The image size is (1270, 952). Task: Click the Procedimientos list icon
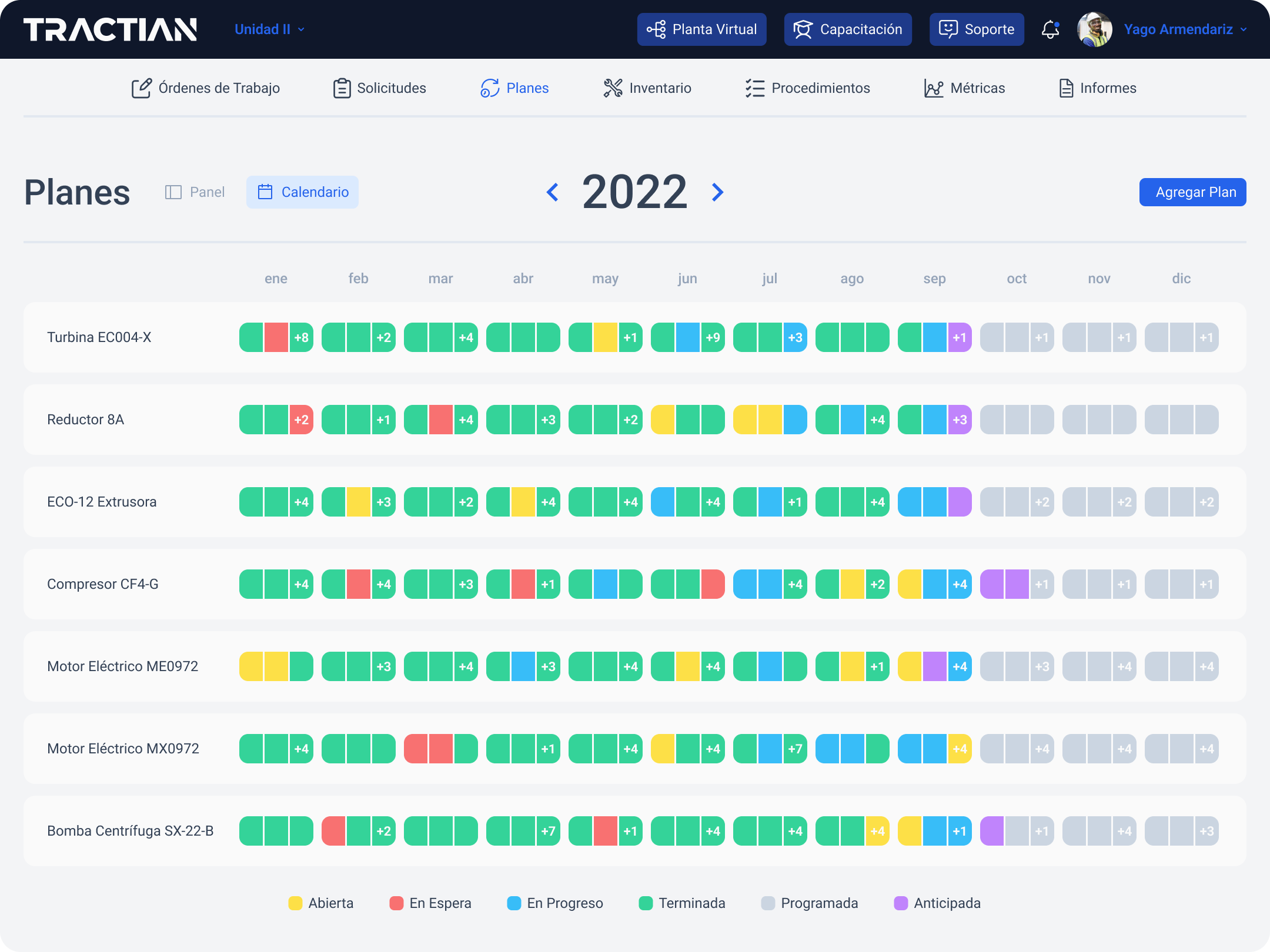click(x=754, y=88)
